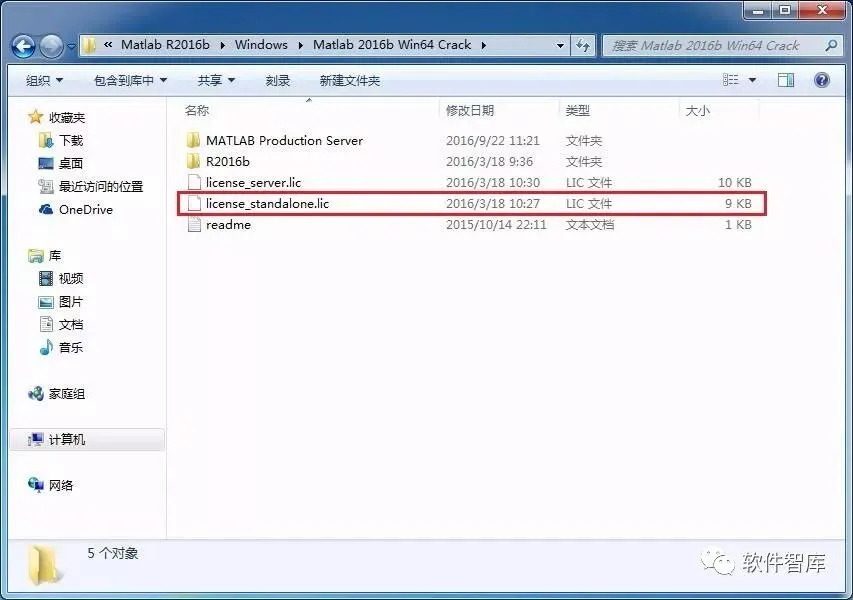The height and width of the screenshot is (600, 853).
Task: Click the license_standalone.lic file name
Action: pyautogui.click(x=267, y=203)
